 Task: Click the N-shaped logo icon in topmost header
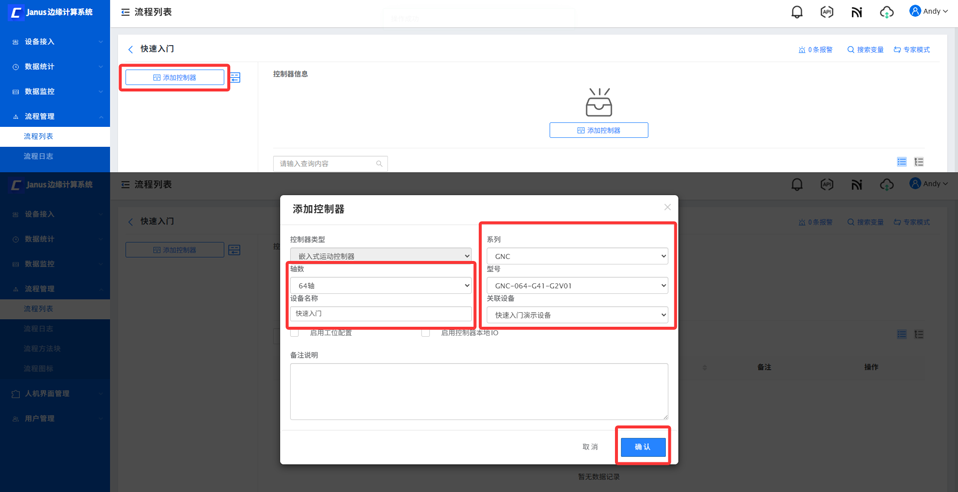(857, 12)
